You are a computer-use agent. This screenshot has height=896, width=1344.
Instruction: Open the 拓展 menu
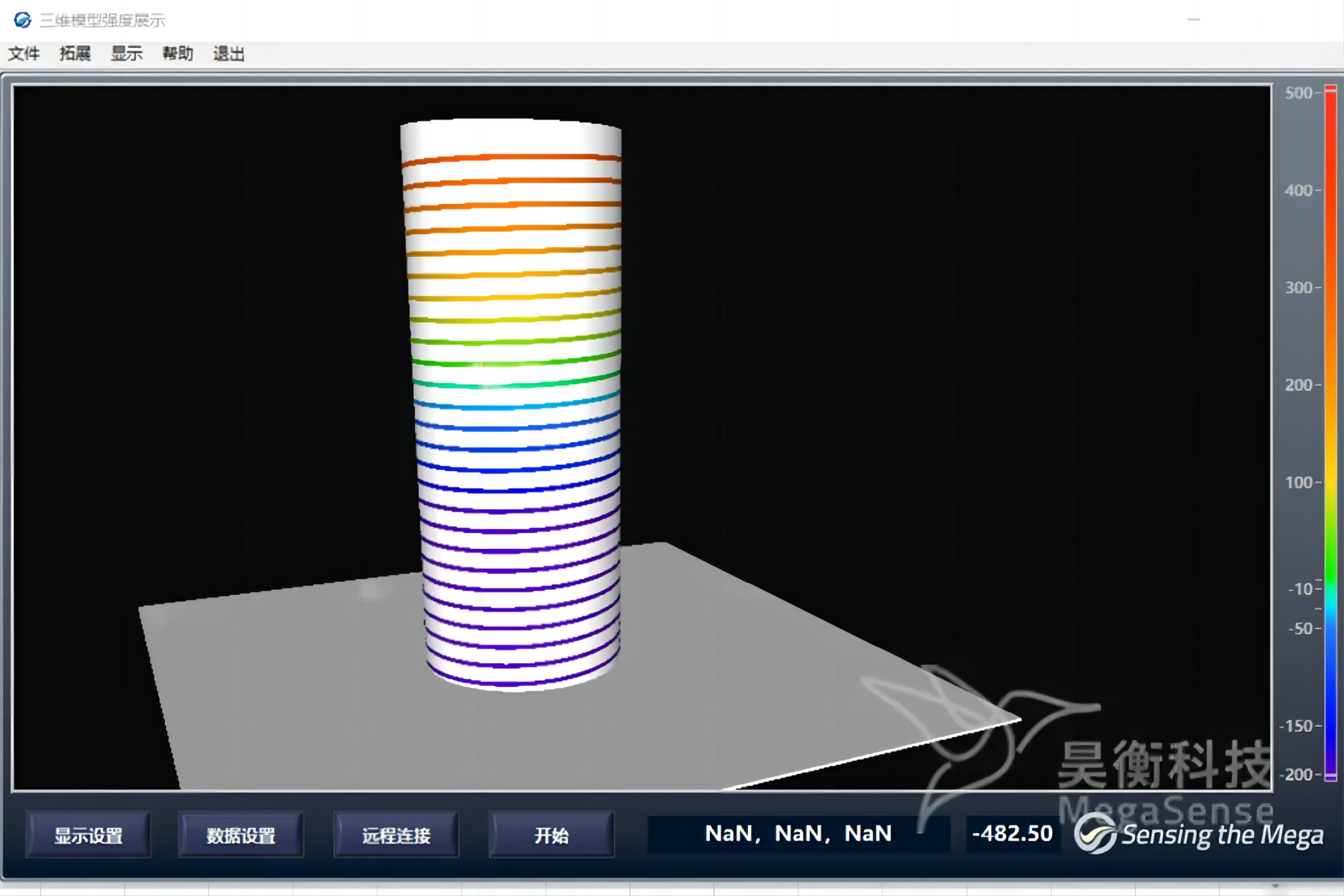coord(75,54)
